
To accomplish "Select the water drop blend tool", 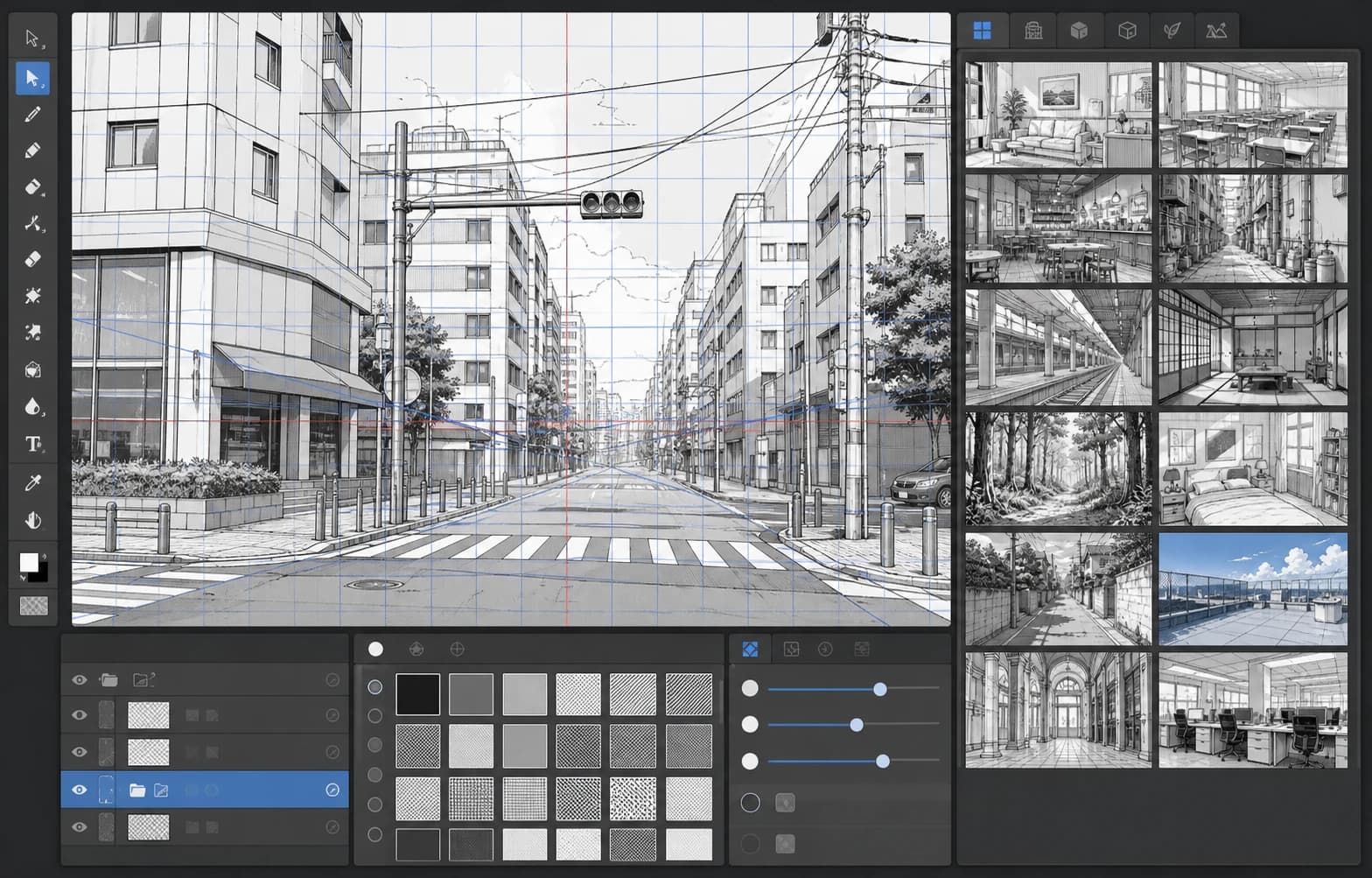I will (x=32, y=407).
